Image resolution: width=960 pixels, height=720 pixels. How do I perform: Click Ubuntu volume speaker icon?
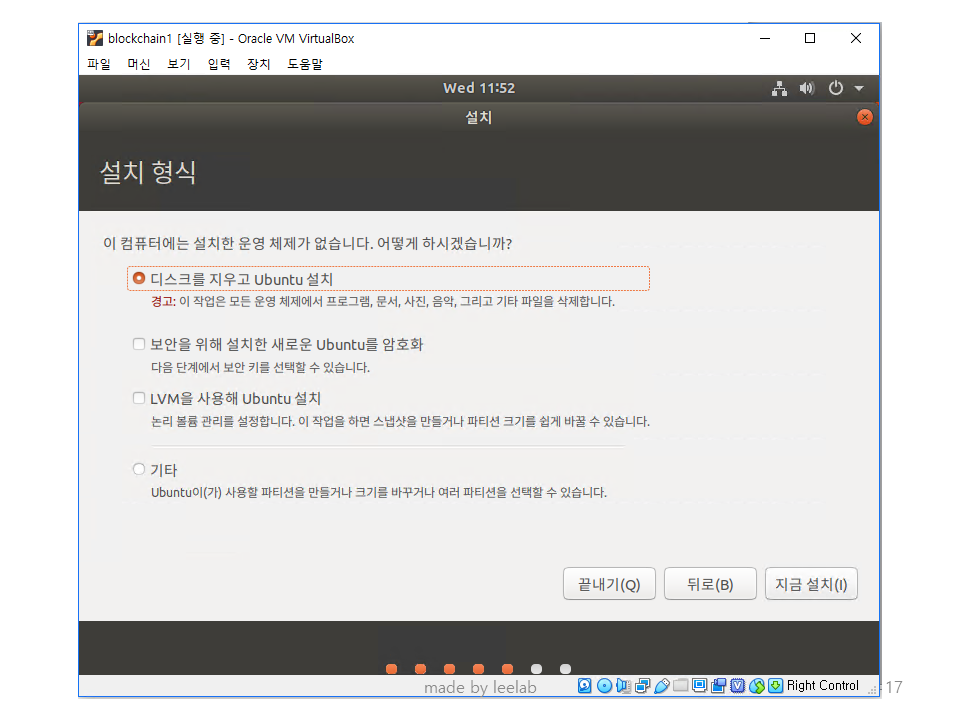coord(807,89)
